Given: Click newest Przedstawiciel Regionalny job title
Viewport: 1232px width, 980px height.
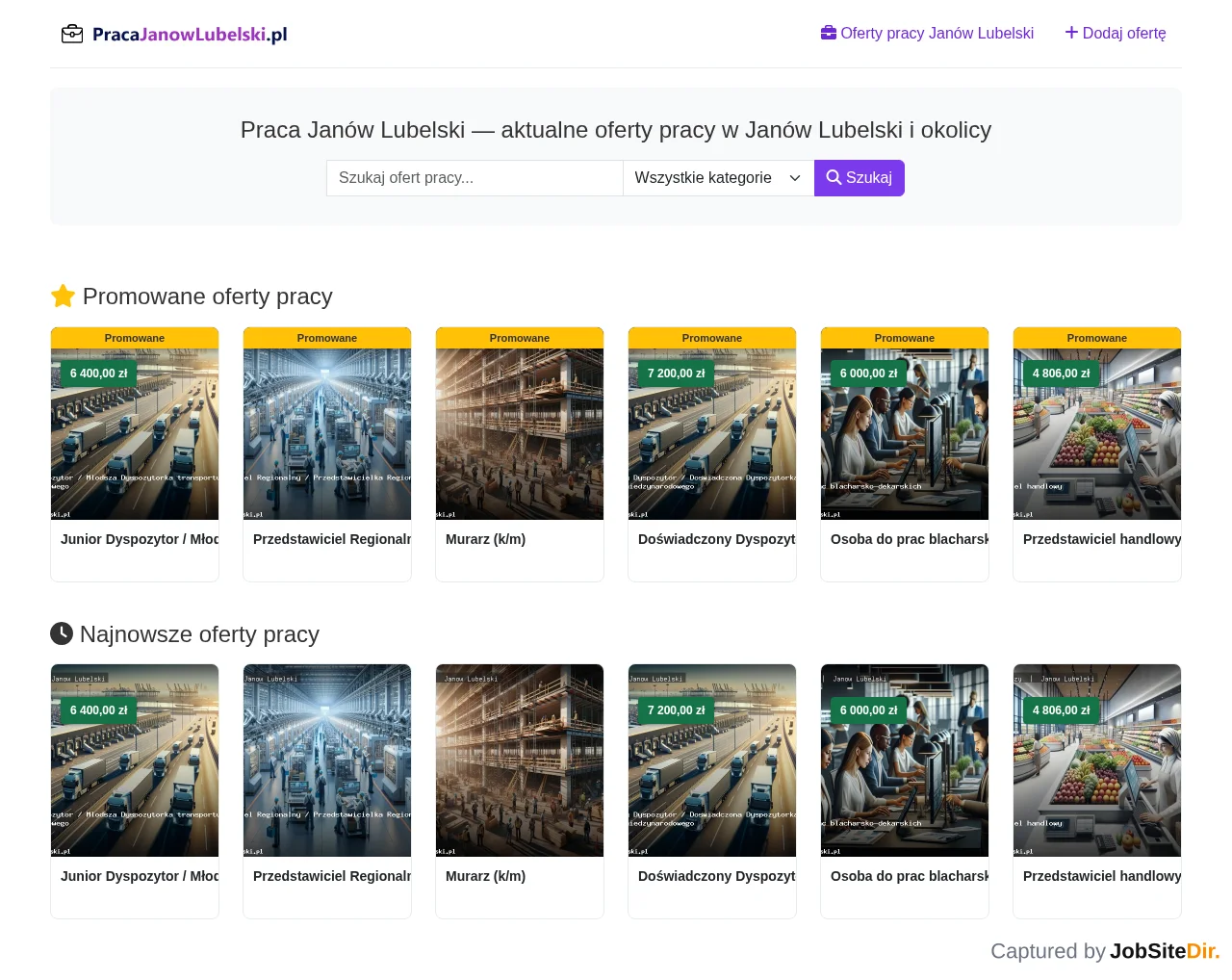Looking at the screenshot, I should [332, 876].
